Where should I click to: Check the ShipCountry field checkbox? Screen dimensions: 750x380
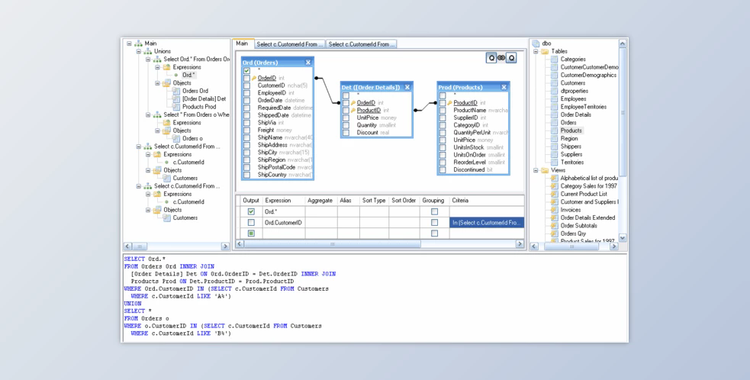pyautogui.click(x=247, y=175)
